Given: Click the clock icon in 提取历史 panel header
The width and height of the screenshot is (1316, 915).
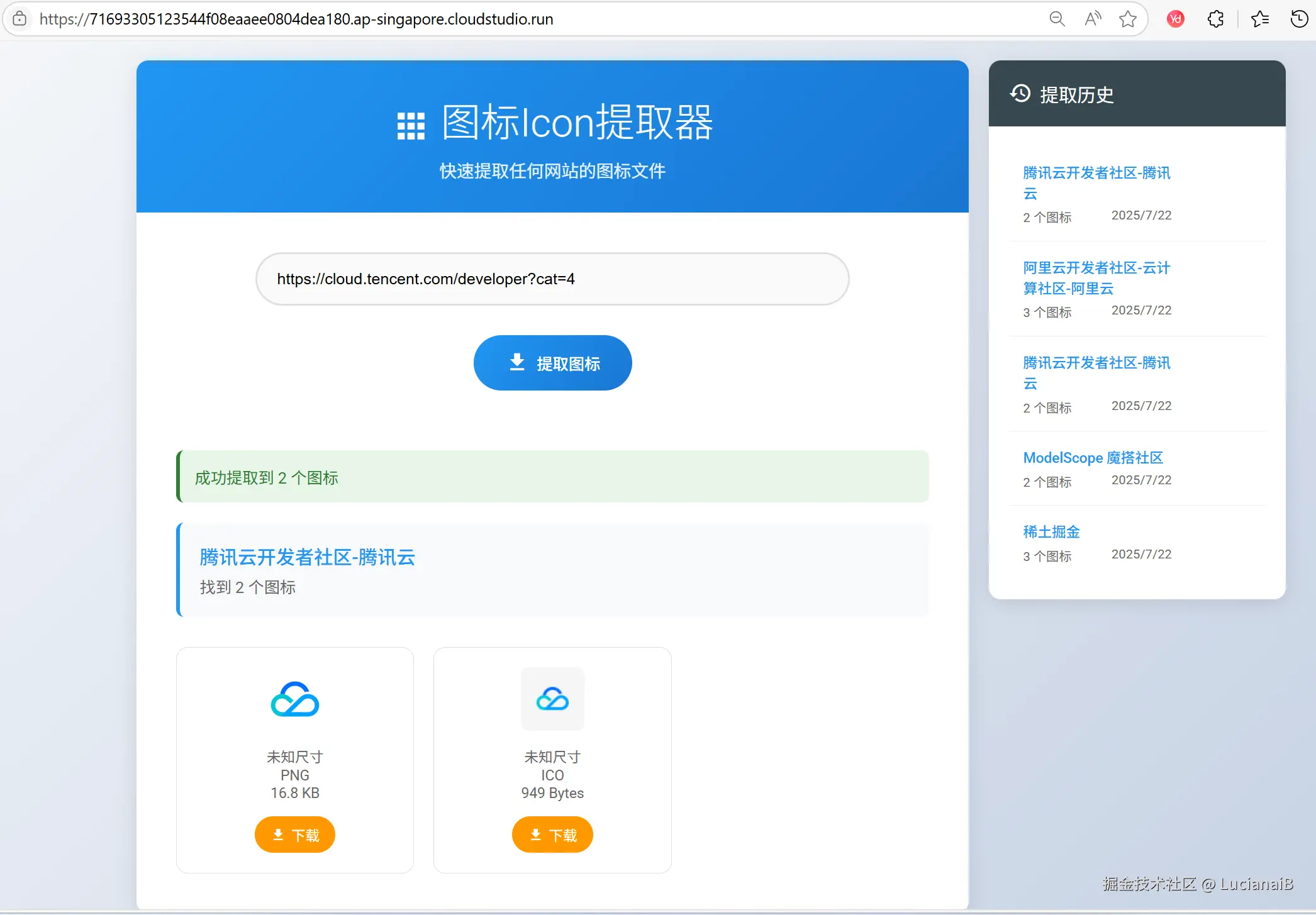Looking at the screenshot, I should [x=1020, y=94].
